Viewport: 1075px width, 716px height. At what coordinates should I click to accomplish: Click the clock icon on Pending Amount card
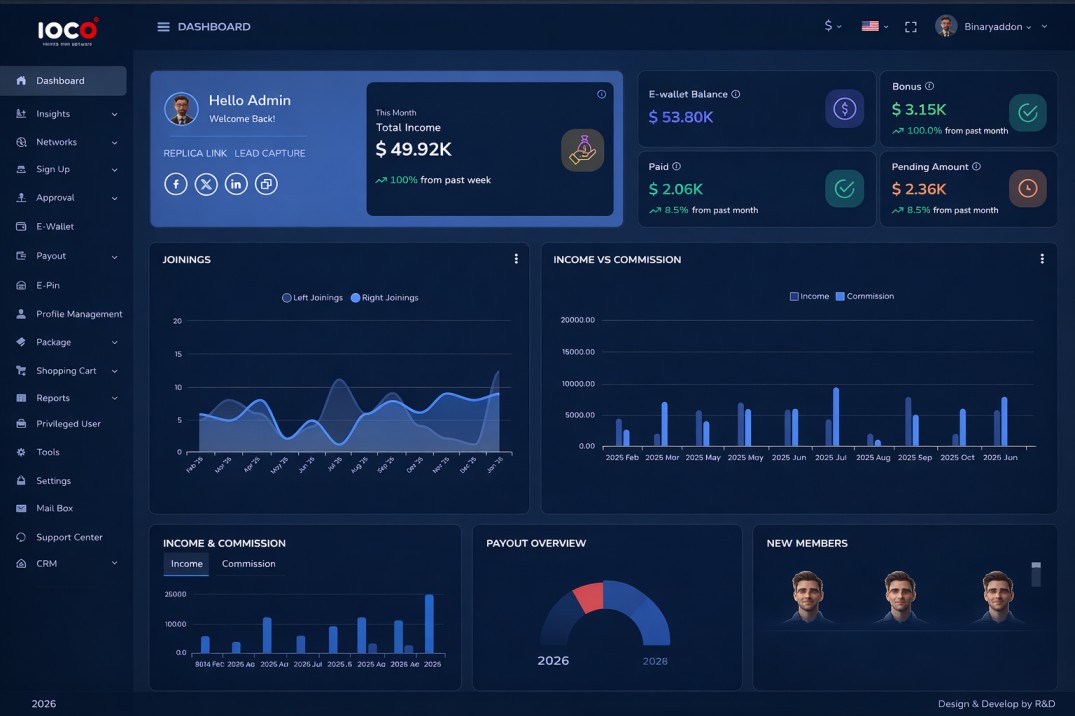[1027, 187]
